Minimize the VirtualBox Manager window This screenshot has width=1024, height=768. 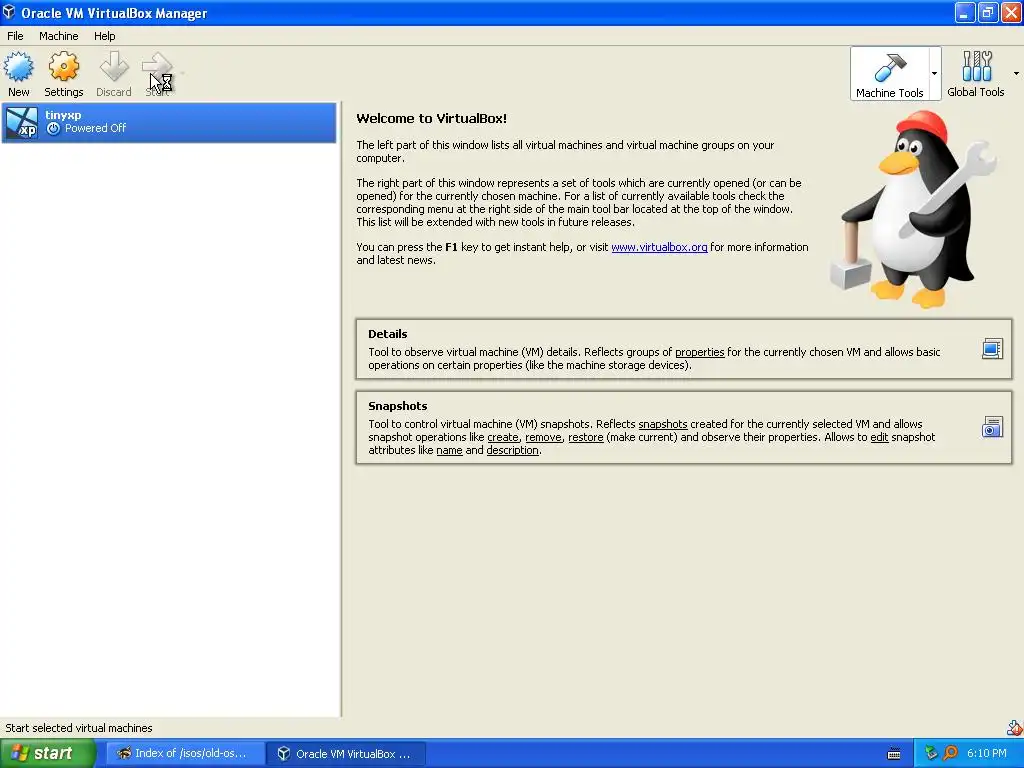(964, 12)
